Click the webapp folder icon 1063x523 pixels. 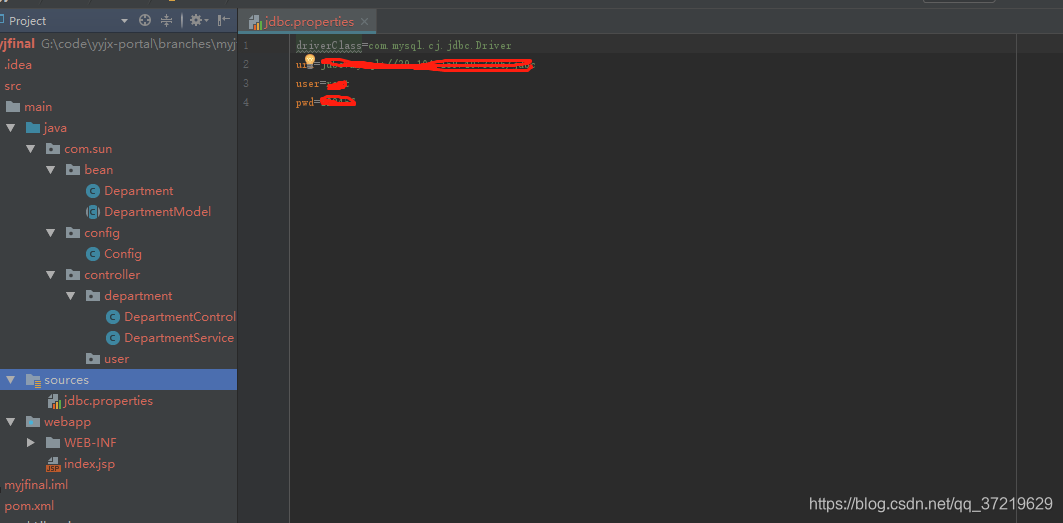point(33,422)
